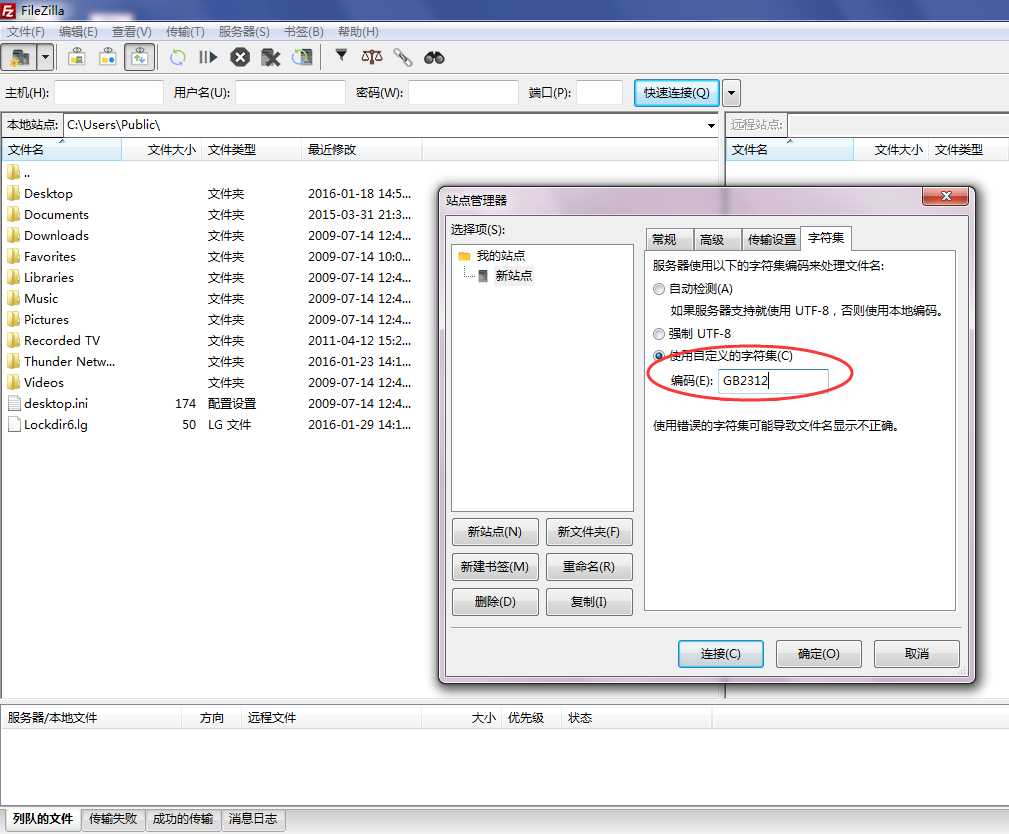
Task: Toggle transfer queue display icon
Action: coord(139,58)
